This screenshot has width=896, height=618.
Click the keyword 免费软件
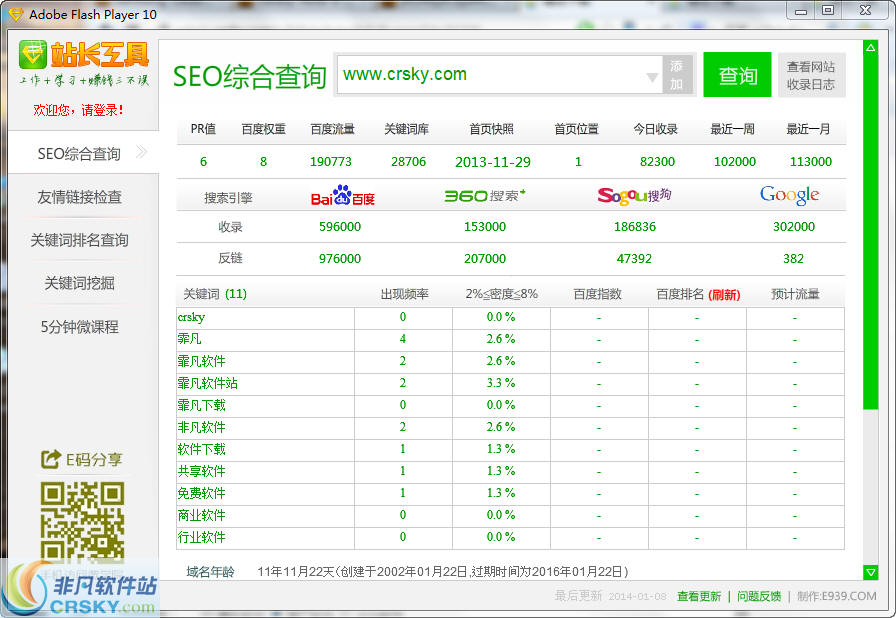201,493
